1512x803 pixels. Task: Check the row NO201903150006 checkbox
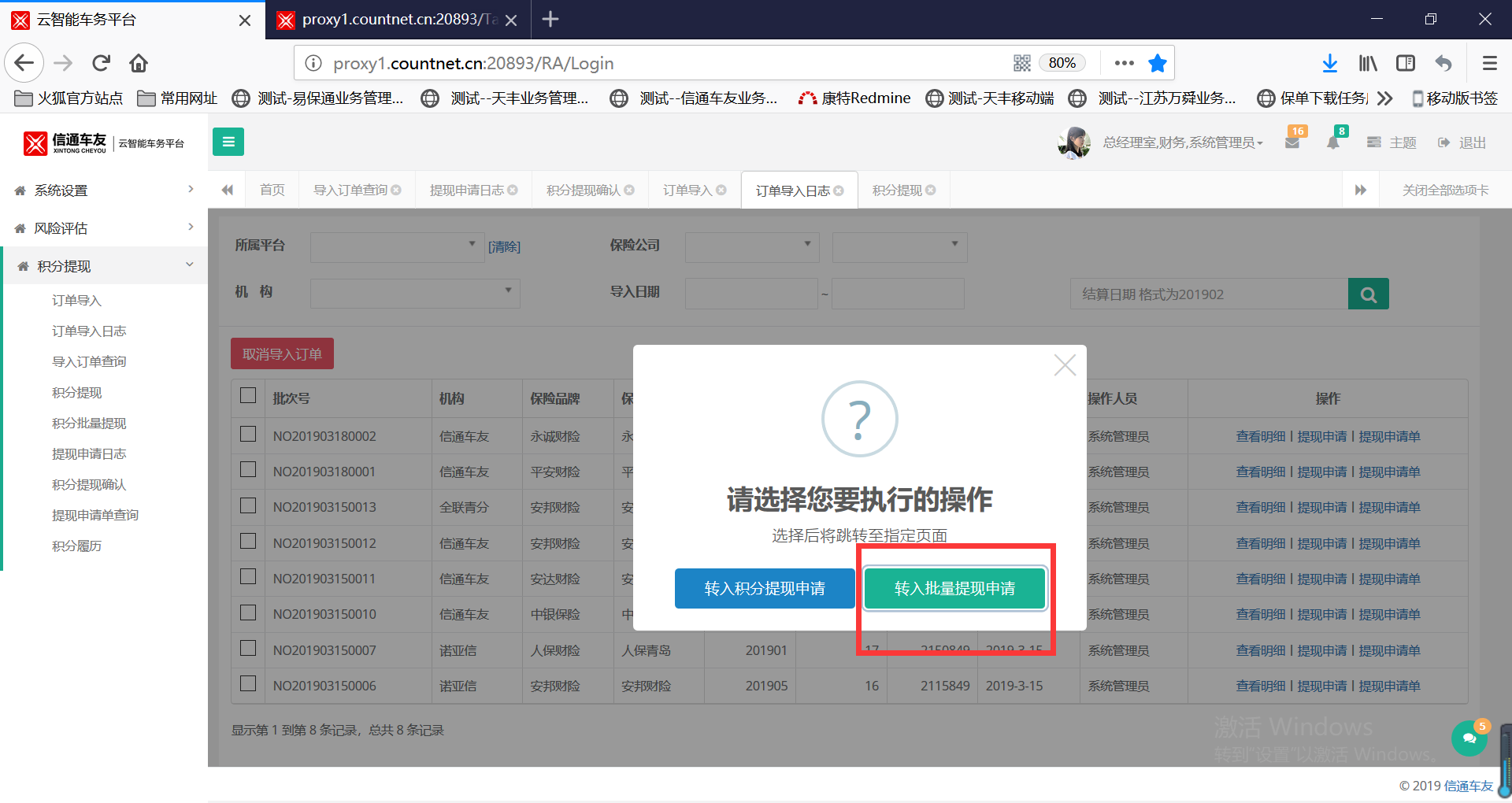coord(248,684)
